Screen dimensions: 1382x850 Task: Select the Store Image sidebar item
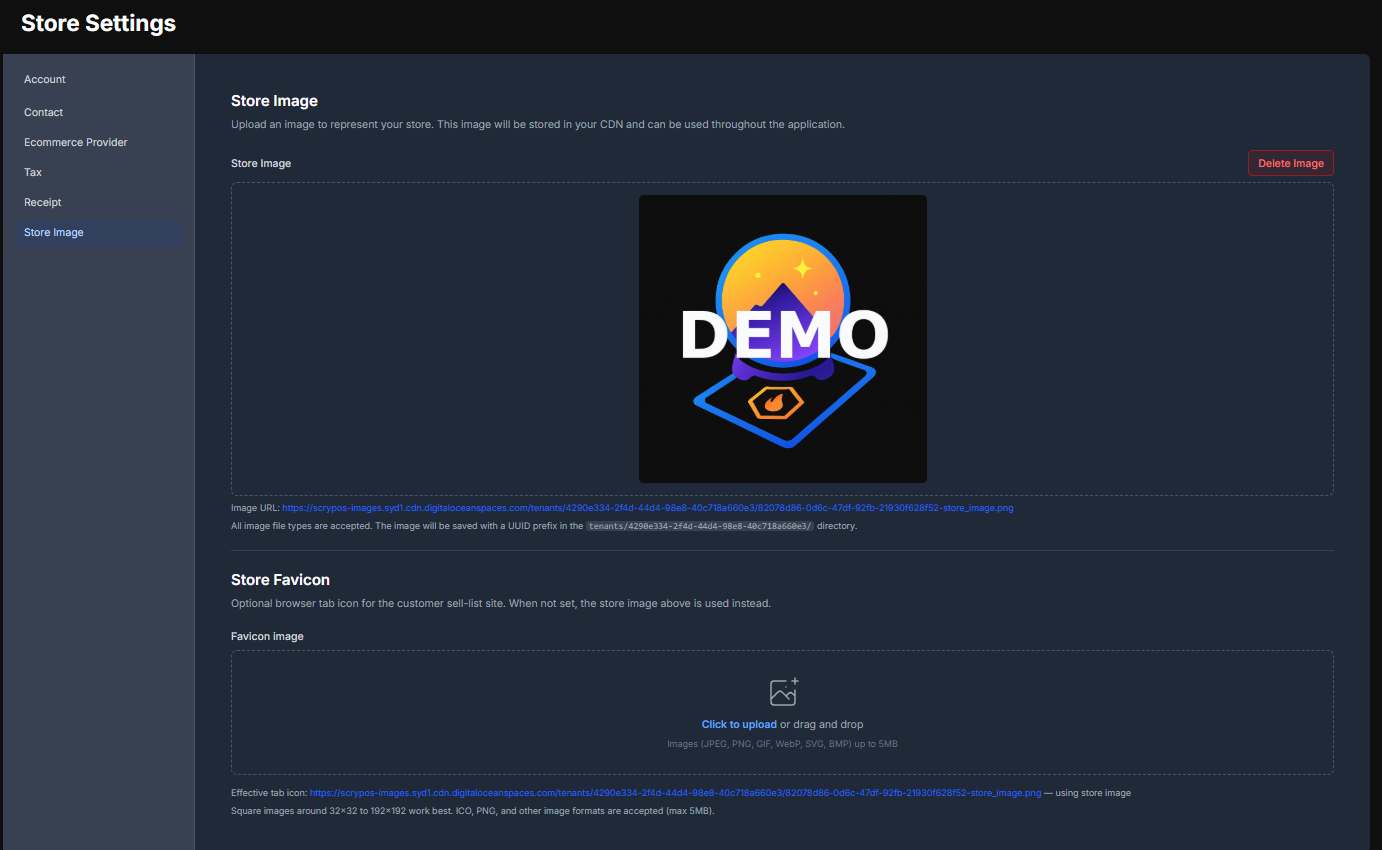point(98,232)
